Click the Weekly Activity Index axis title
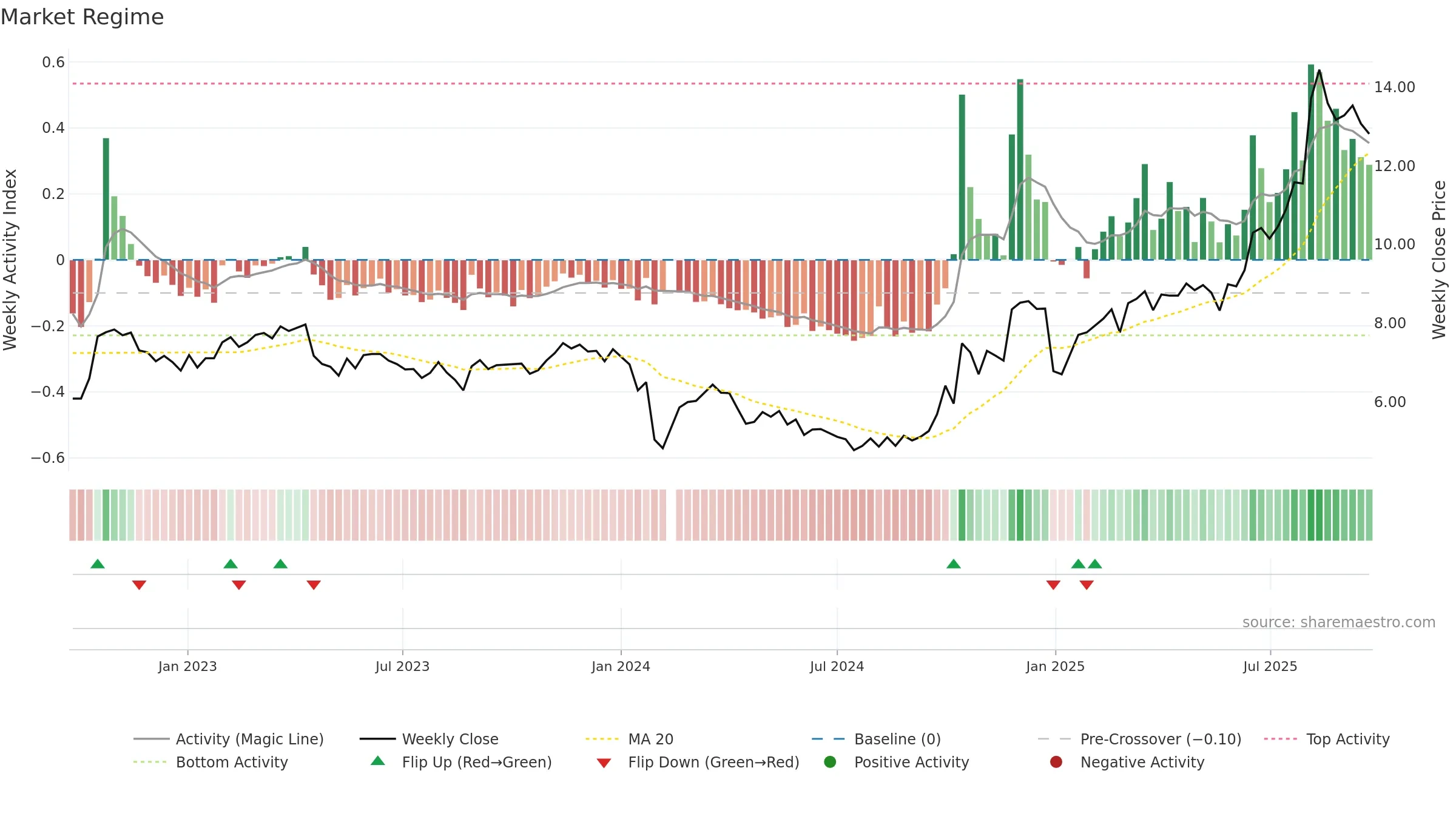1456x819 pixels. [10, 260]
